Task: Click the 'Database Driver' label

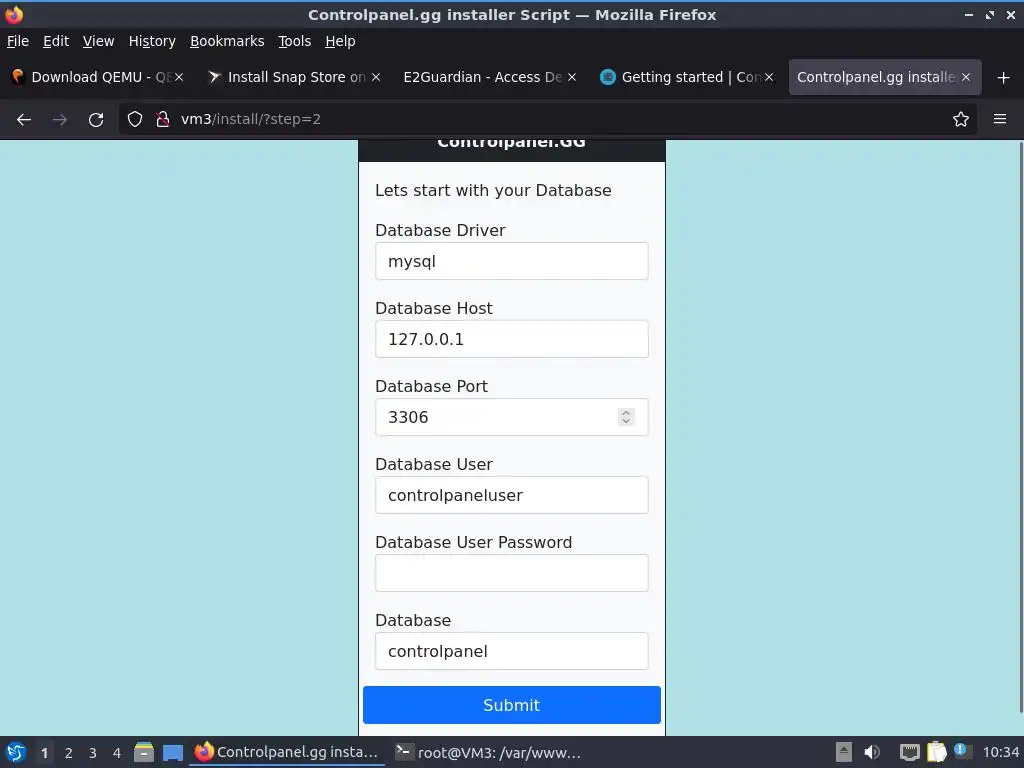Action: point(440,231)
